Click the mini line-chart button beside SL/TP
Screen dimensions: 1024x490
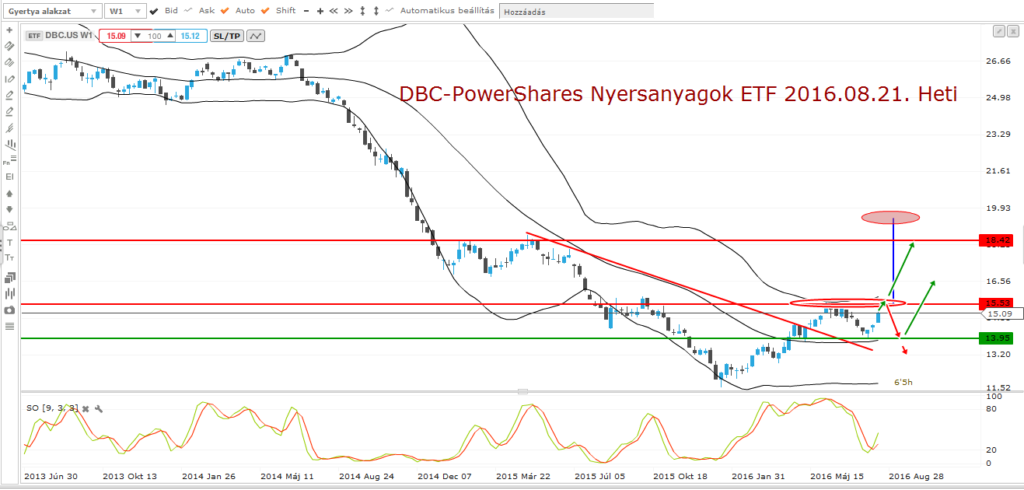(x=255, y=37)
